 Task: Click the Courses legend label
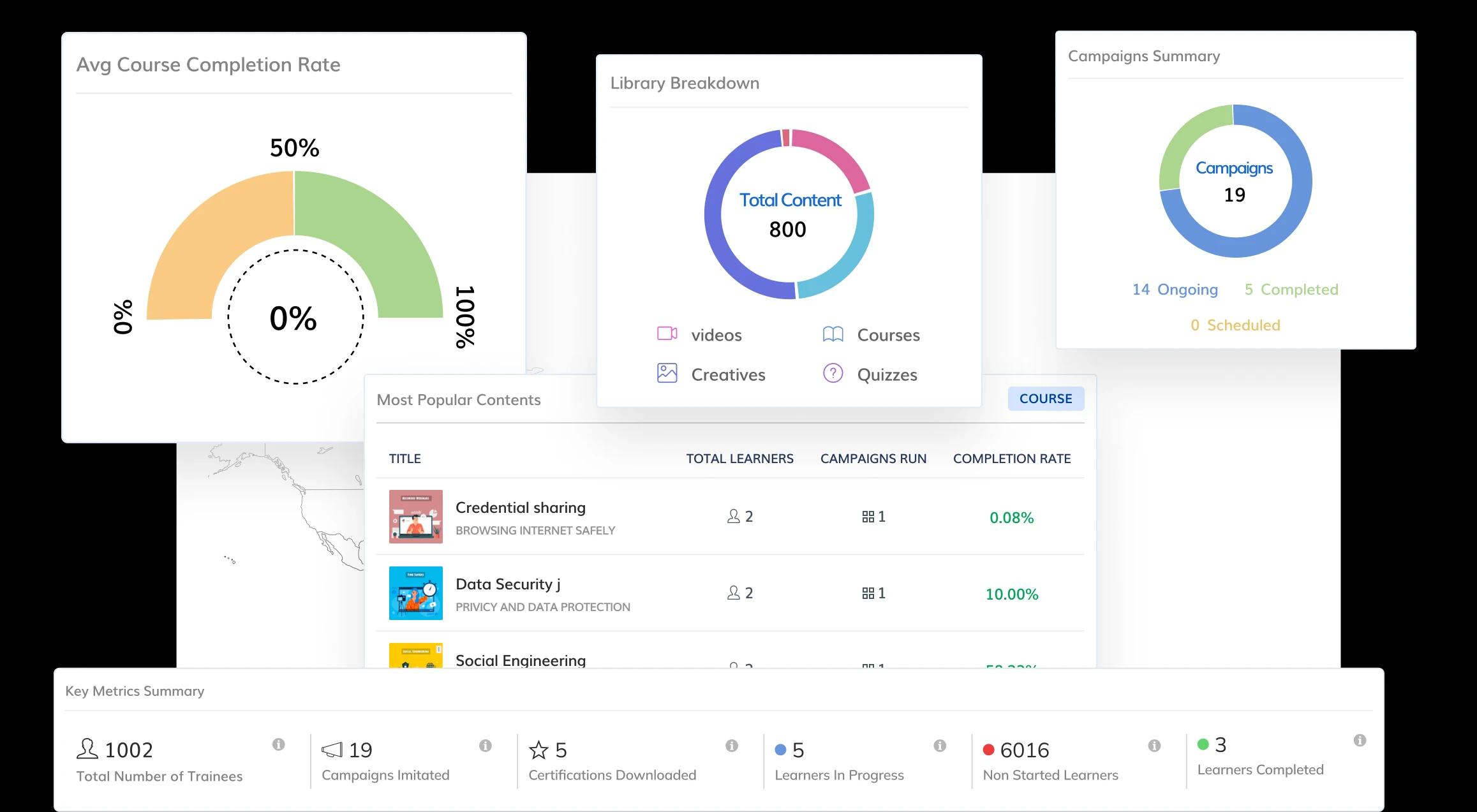pyautogui.click(x=889, y=336)
